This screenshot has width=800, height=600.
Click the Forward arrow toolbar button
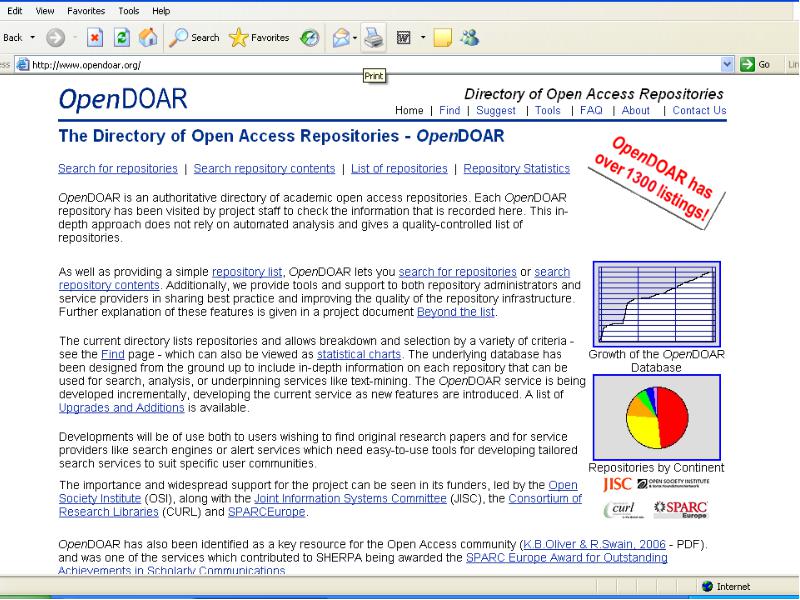(55, 38)
